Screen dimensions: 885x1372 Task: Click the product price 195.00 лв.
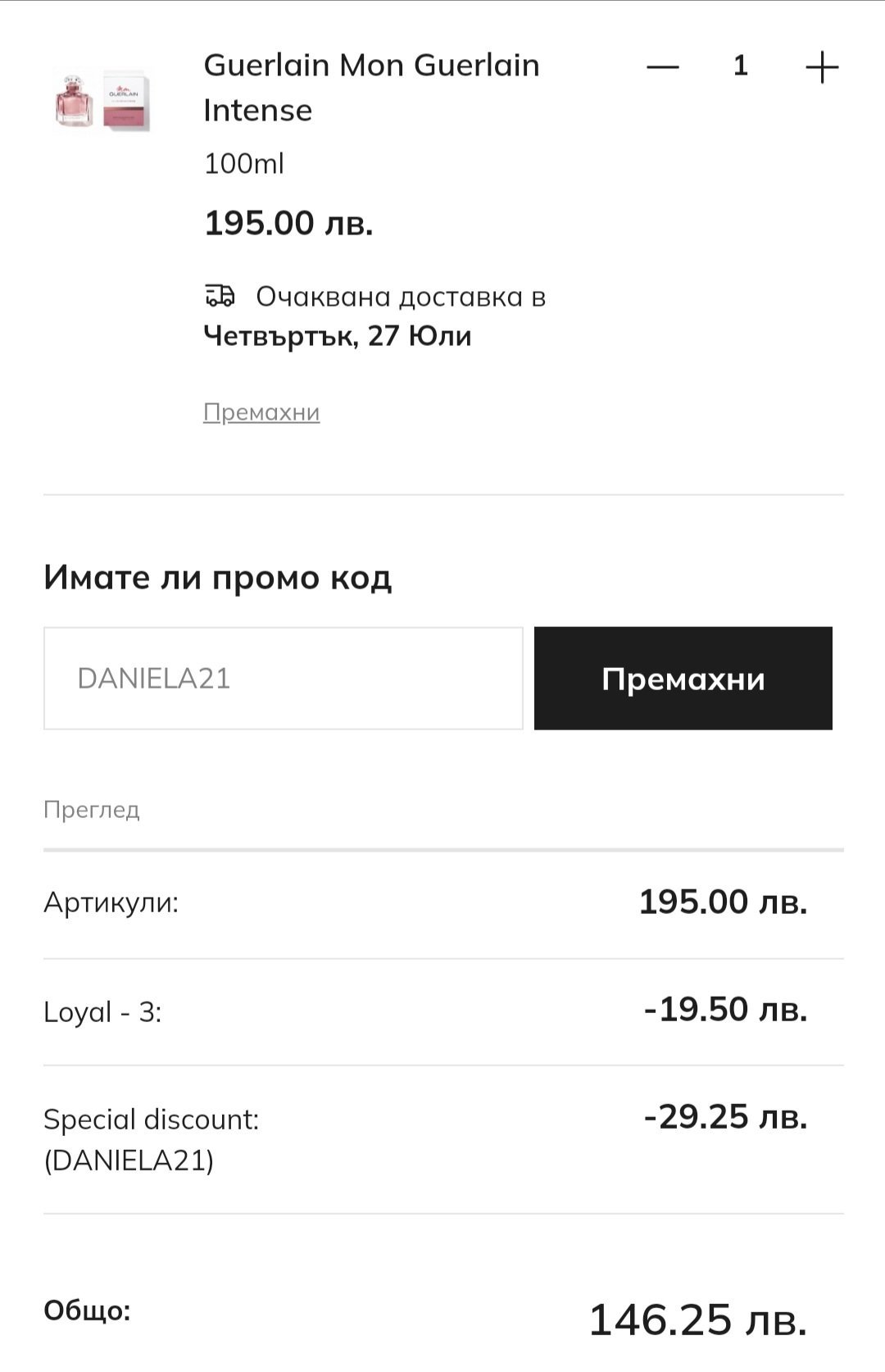288,223
